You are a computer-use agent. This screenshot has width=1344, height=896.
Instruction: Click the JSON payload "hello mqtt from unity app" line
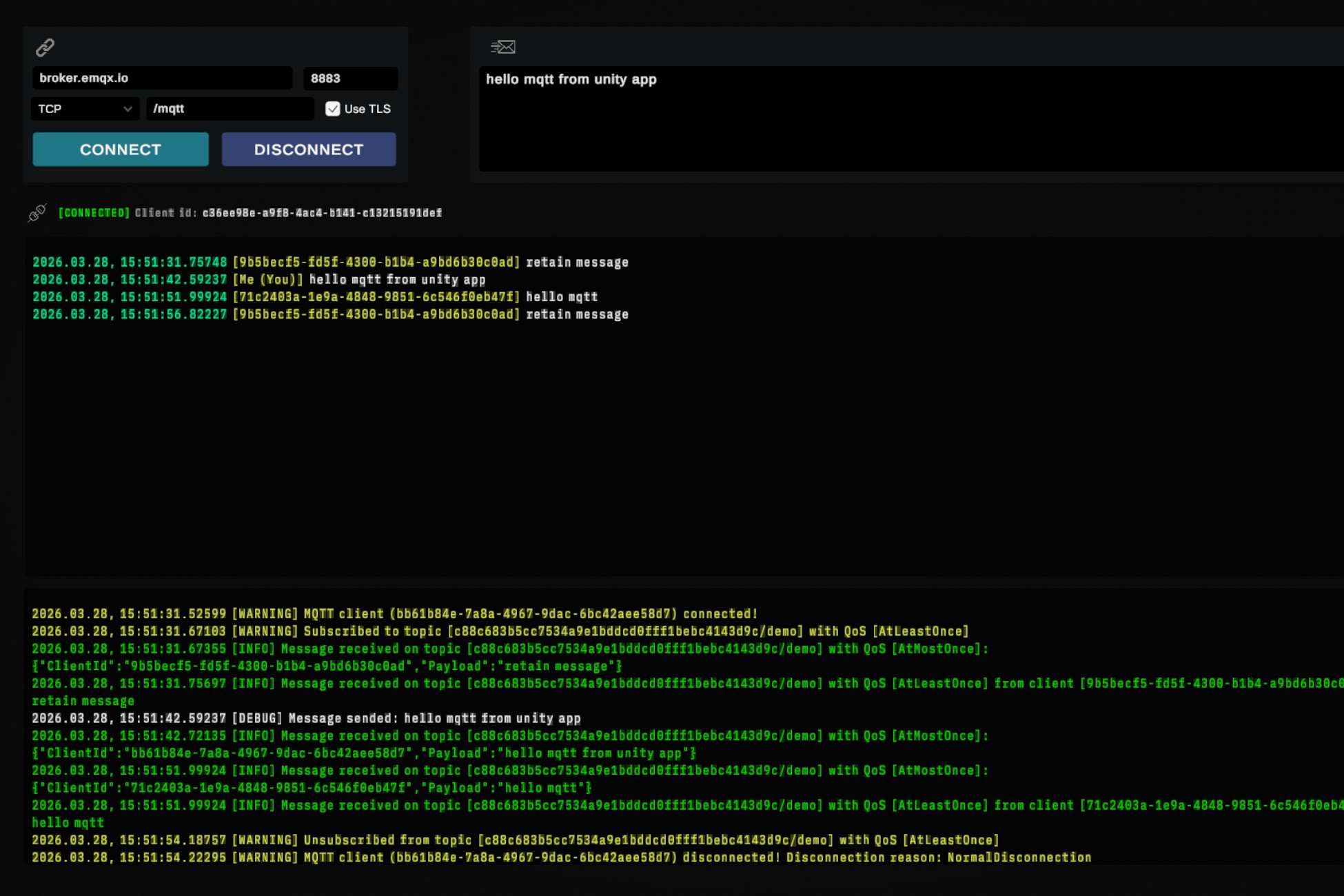tap(364, 753)
